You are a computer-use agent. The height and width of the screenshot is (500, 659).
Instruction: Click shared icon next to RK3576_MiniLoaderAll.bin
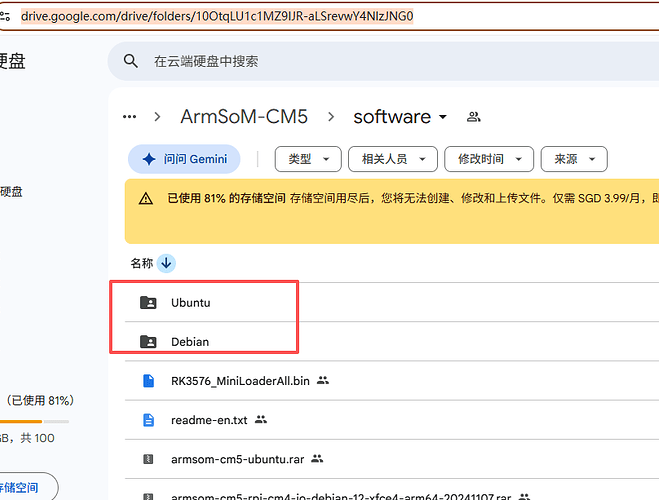(323, 381)
